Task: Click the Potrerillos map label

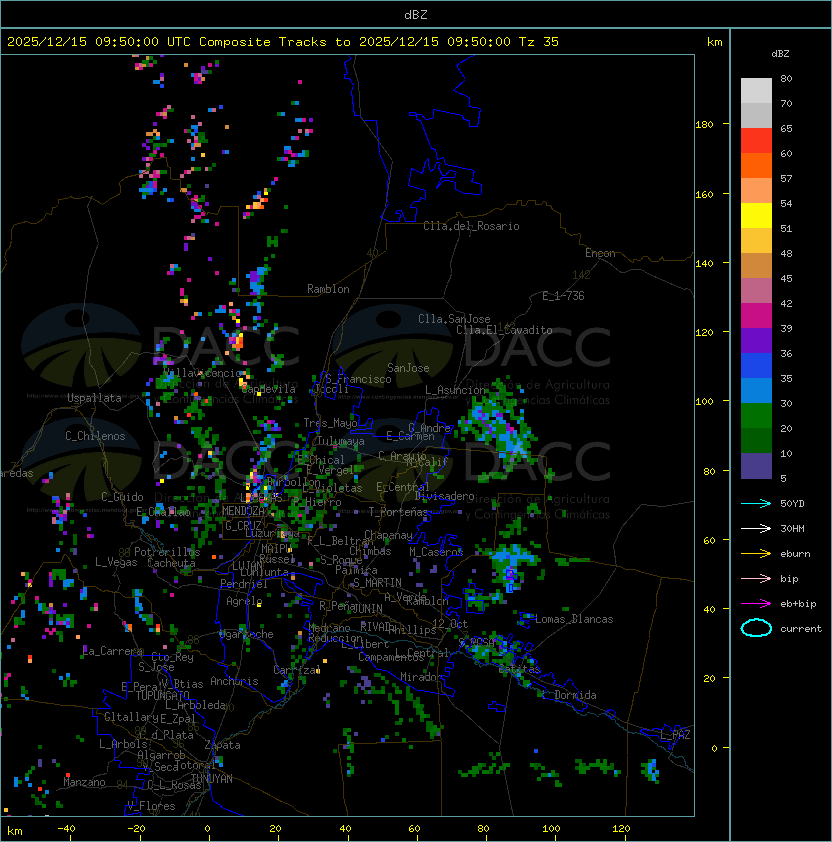Action: click(x=167, y=551)
